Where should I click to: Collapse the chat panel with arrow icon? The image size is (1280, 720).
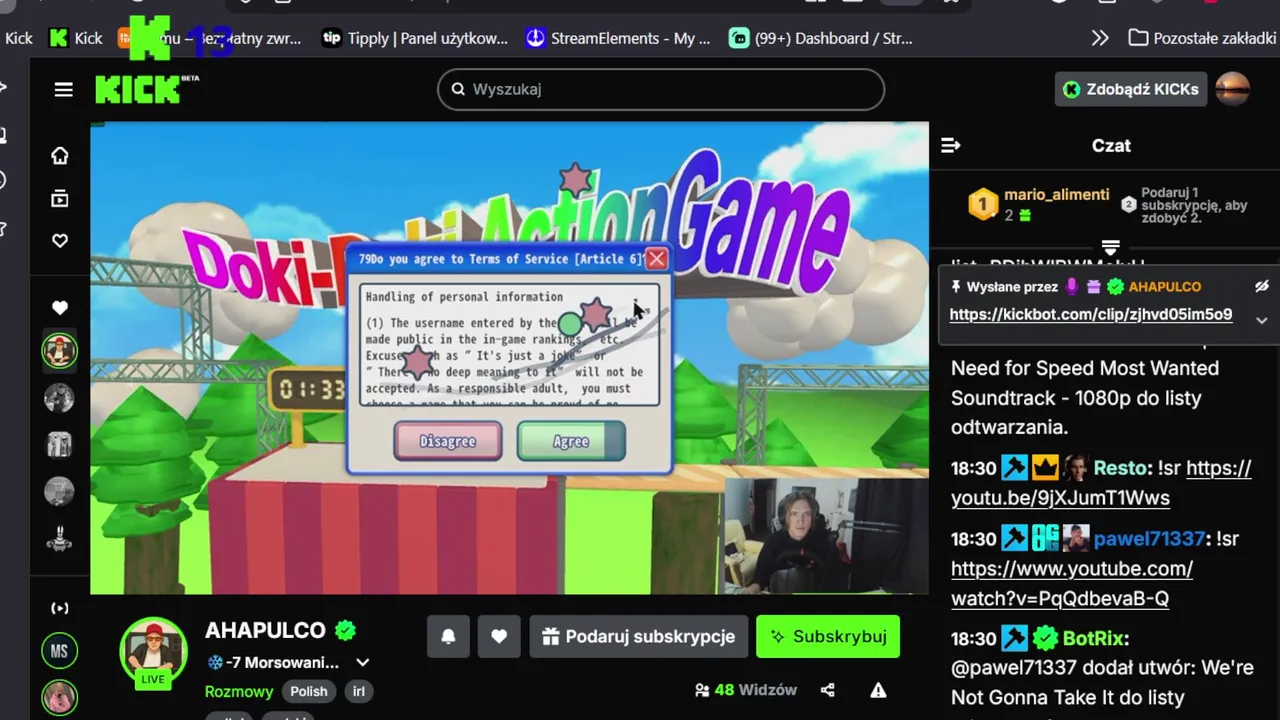point(951,146)
